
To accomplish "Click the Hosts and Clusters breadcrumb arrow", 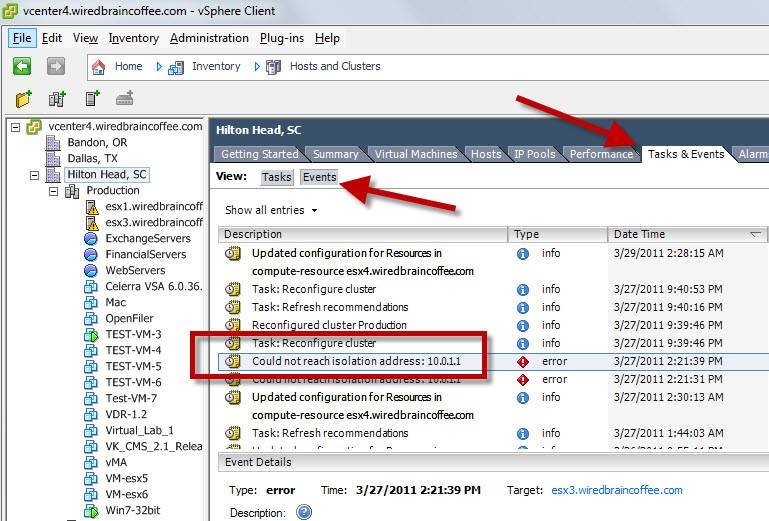I will pos(256,67).
